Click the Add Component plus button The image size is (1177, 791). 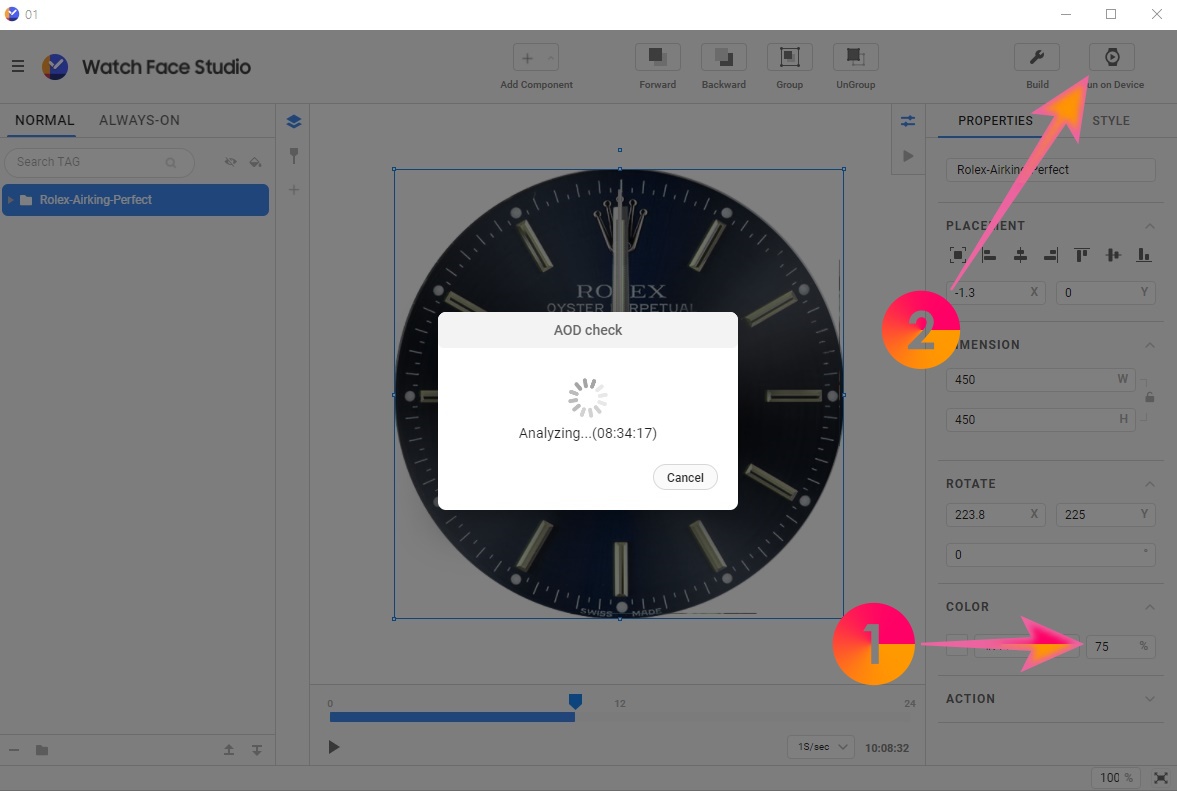click(x=528, y=58)
